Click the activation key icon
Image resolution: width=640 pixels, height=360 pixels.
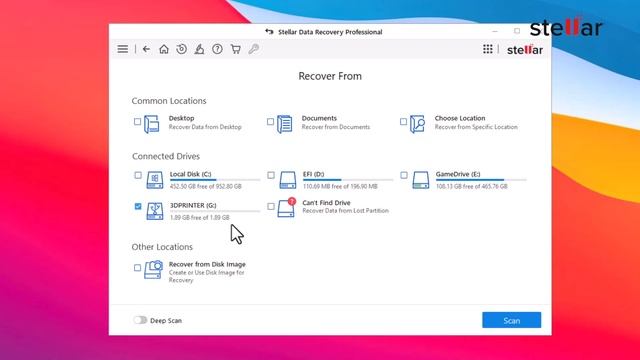coord(253,49)
